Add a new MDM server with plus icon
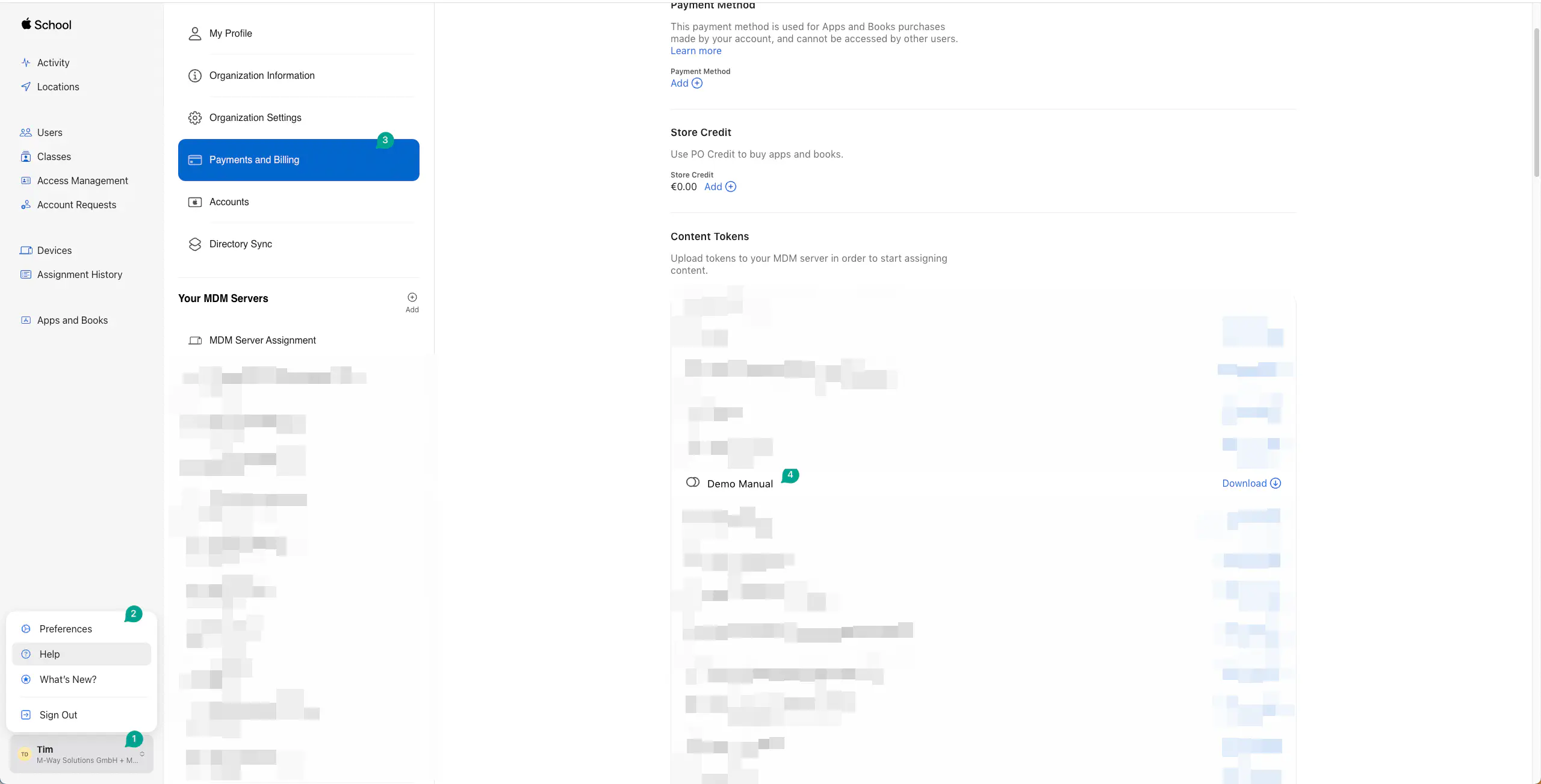The width and height of the screenshot is (1541, 784). pyautogui.click(x=412, y=298)
